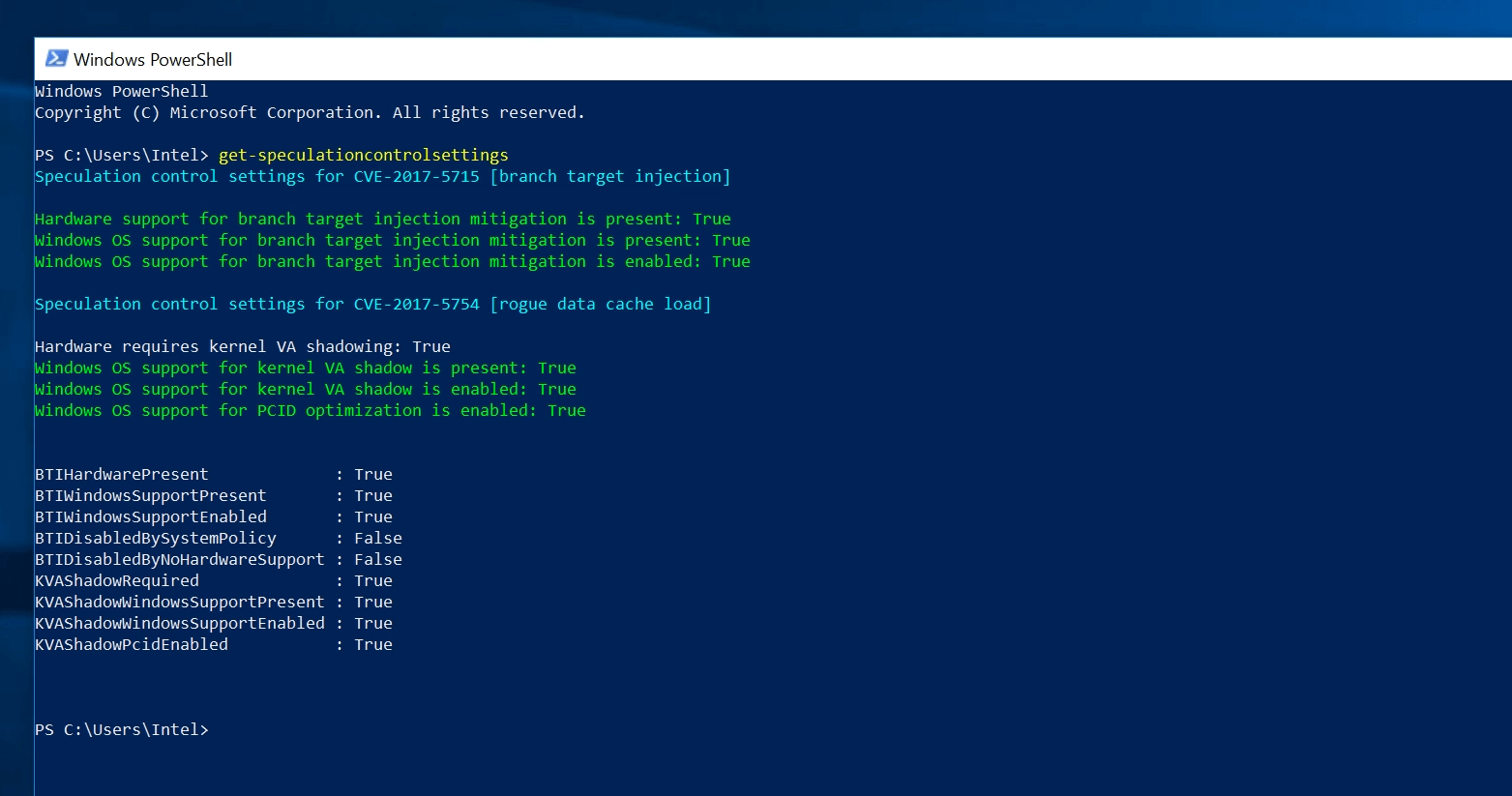This screenshot has width=1512, height=796.
Task: Click the 'get-speculationcontrolsettings' command text
Action: point(363,156)
